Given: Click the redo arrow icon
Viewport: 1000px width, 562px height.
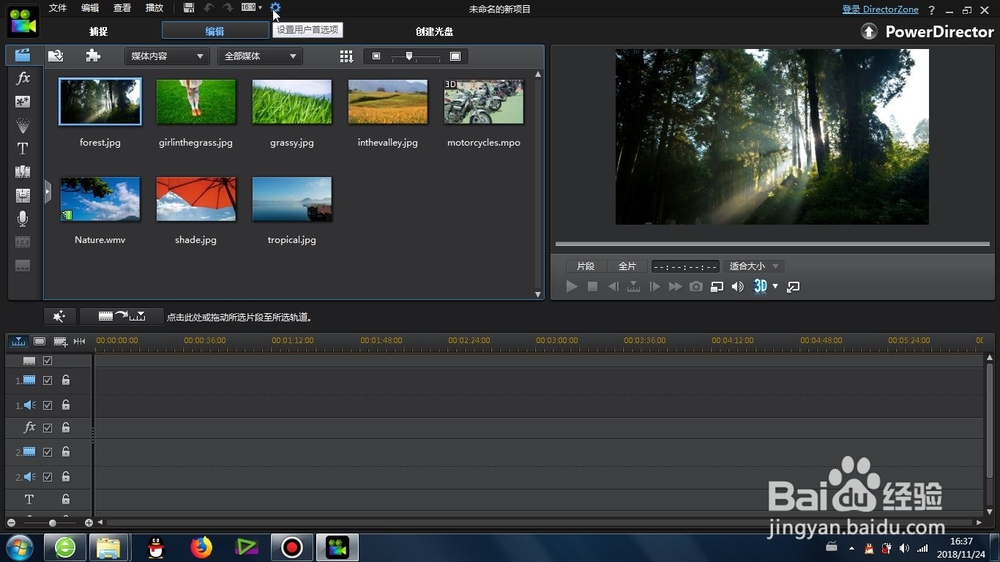Looking at the screenshot, I should pyautogui.click(x=228, y=8).
